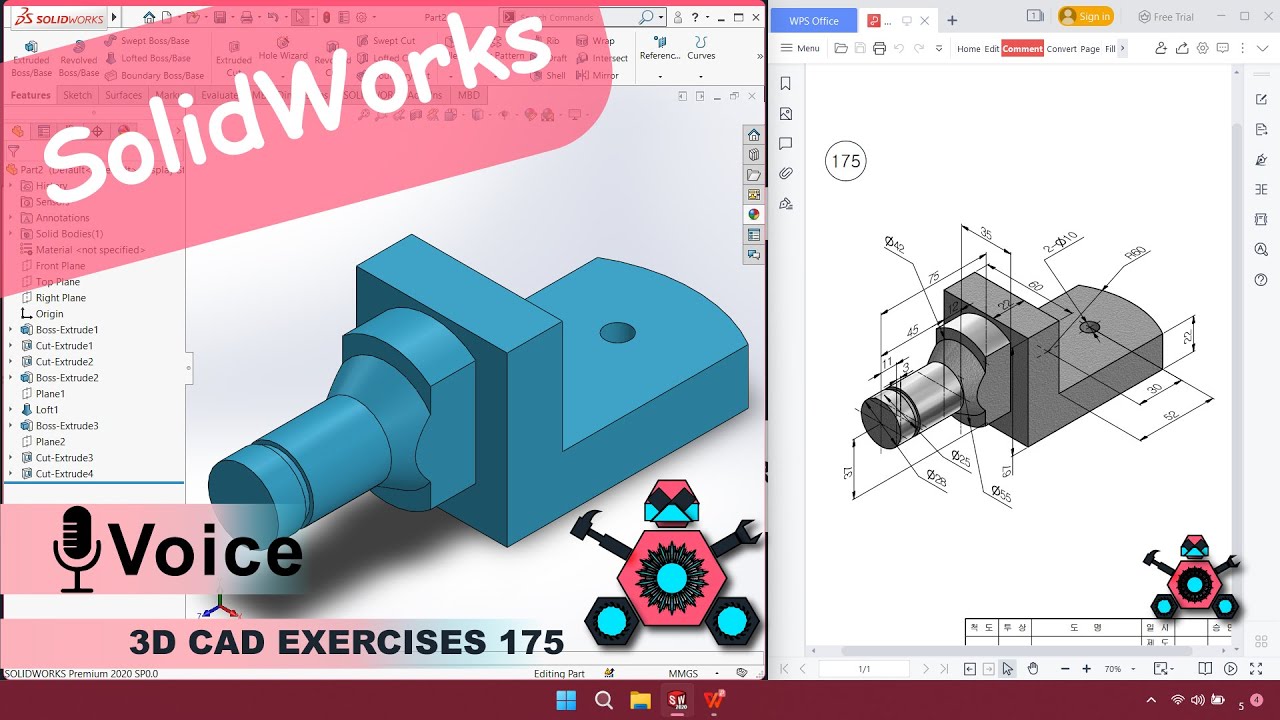Open the WPS Edit tab
Screen dimensions: 1280x720
(x=991, y=48)
